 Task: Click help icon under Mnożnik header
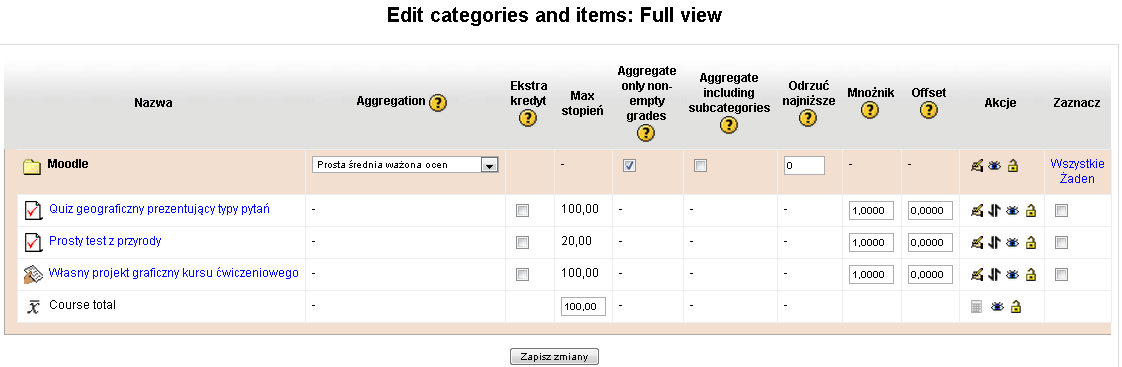869,110
